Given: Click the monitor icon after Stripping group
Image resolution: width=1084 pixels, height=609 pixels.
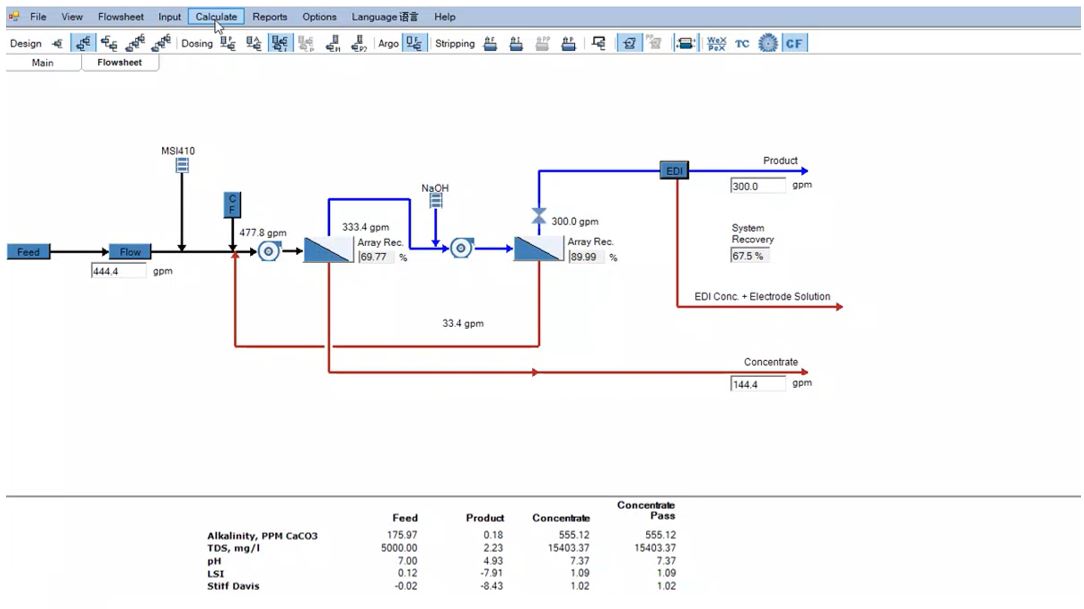Looking at the screenshot, I should tap(599, 44).
